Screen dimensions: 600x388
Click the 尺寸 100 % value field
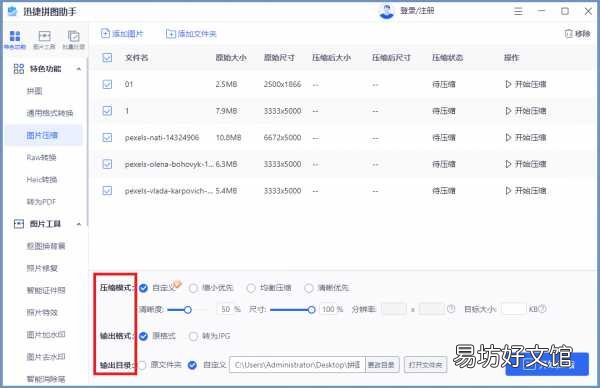tap(329, 309)
